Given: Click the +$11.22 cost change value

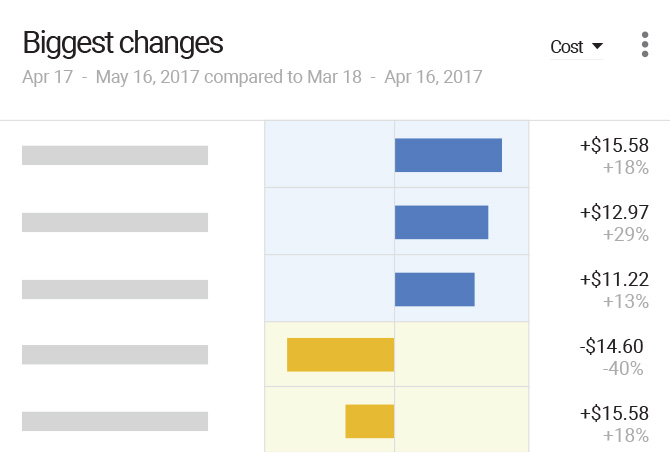Looking at the screenshot, I should tap(614, 279).
